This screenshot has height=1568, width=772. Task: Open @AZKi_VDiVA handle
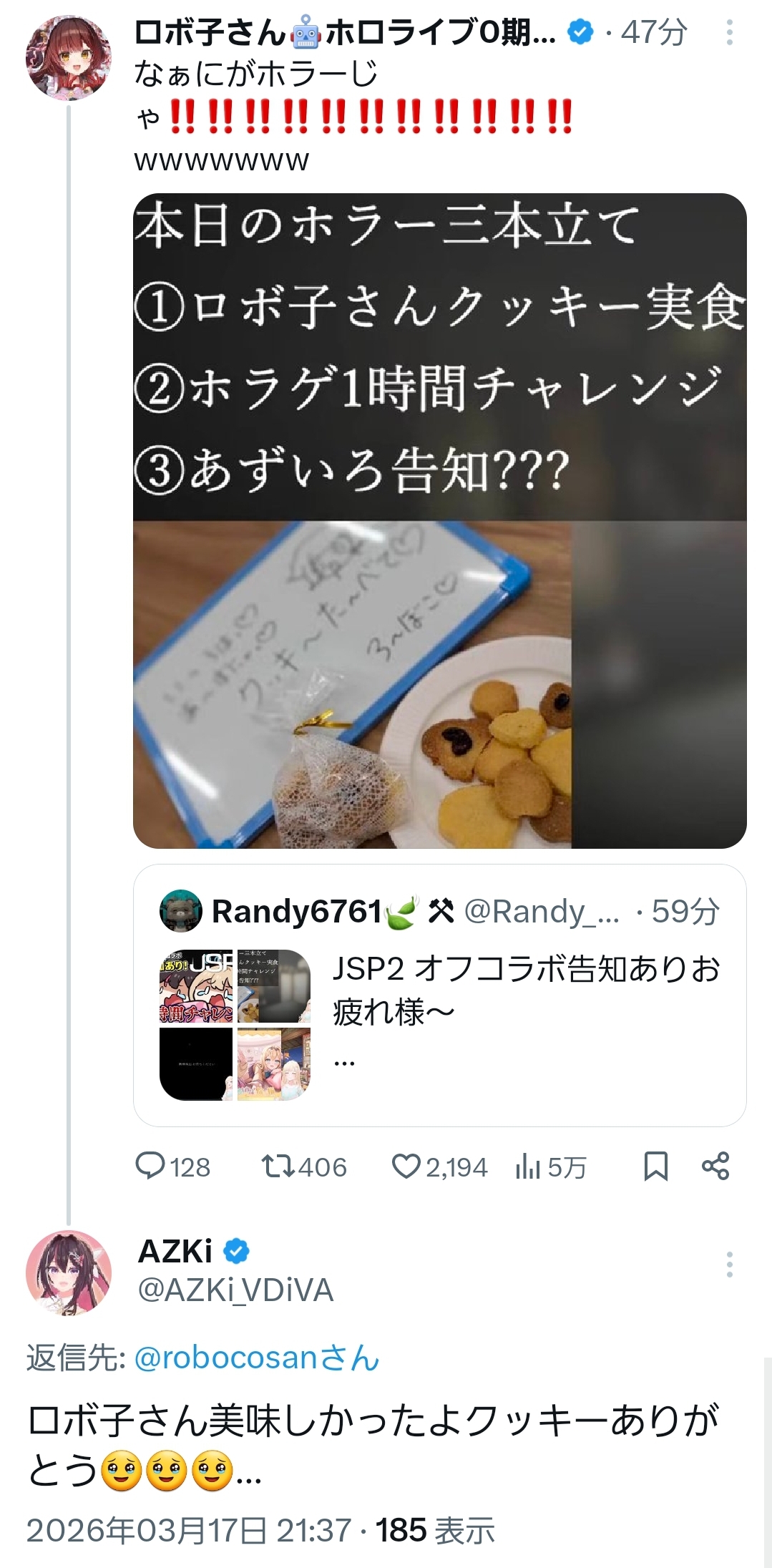click(x=235, y=1290)
